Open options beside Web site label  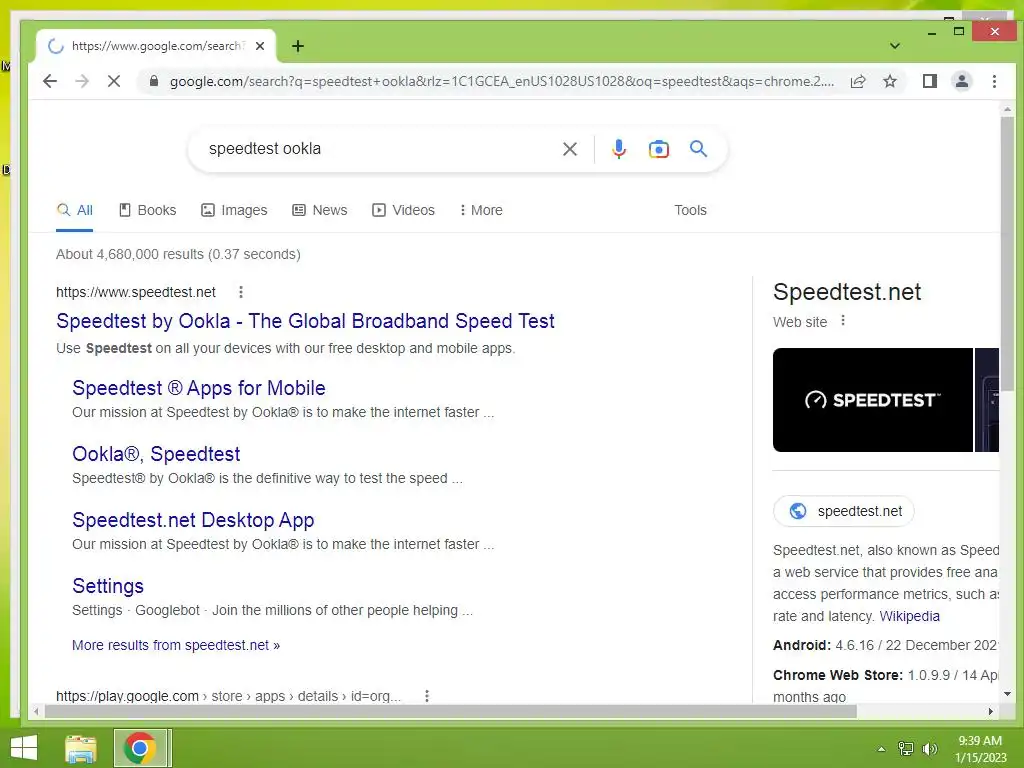pos(843,321)
